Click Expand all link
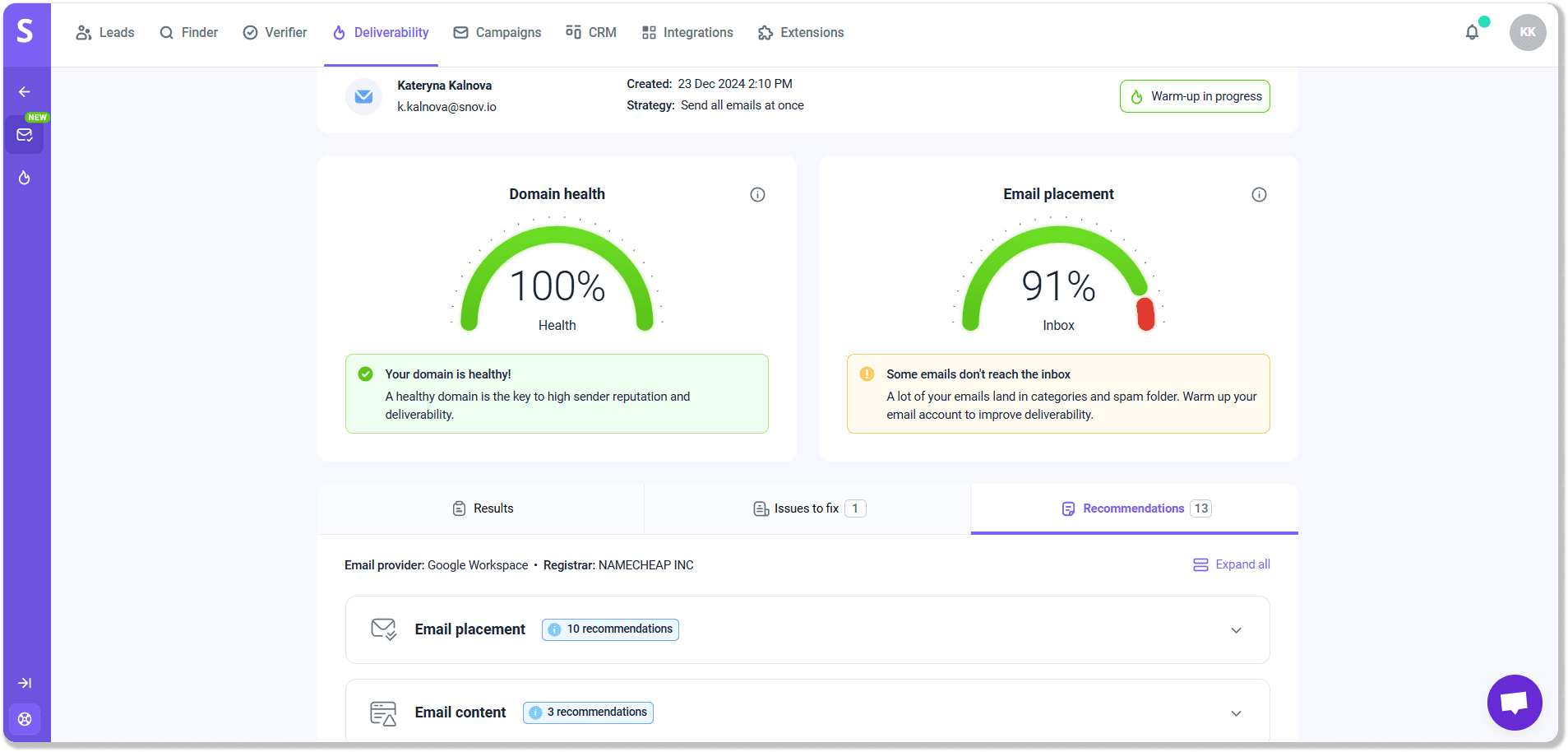Viewport: 1568px width, 752px height. (1232, 564)
